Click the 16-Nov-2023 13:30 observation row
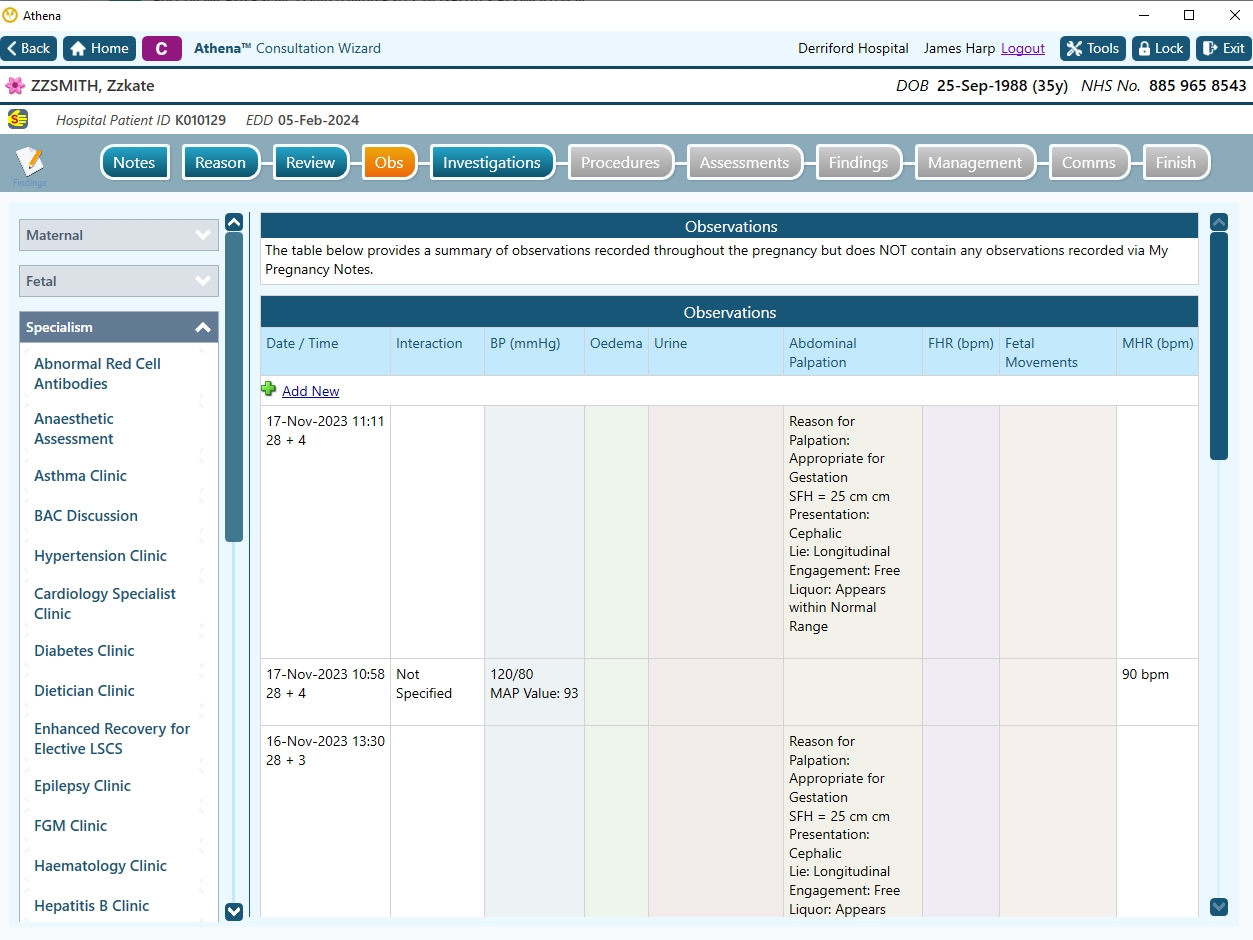 pyautogui.click(x=729, y=822)
